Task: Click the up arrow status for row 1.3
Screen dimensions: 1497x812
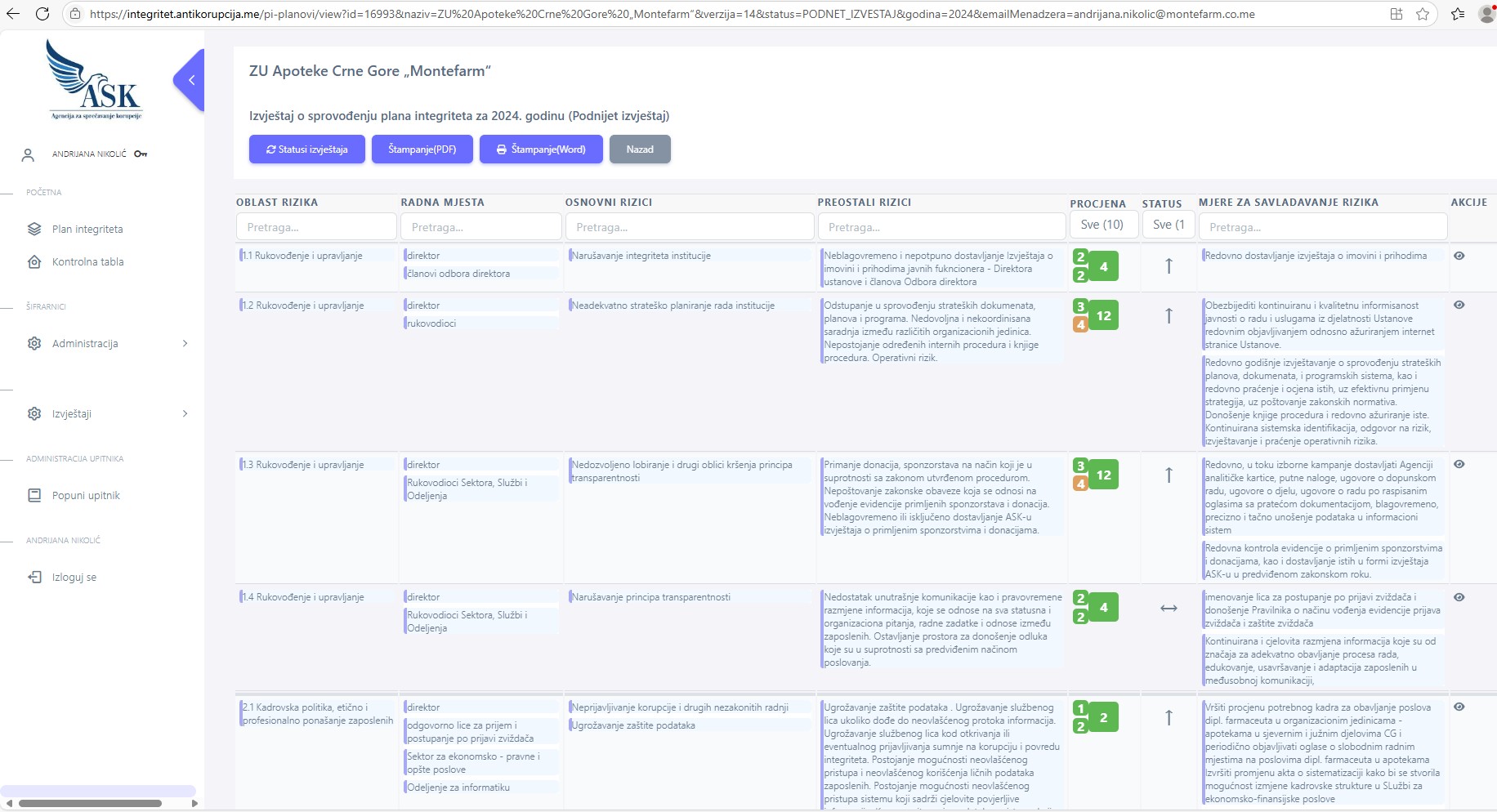Action: (1169, 475)
